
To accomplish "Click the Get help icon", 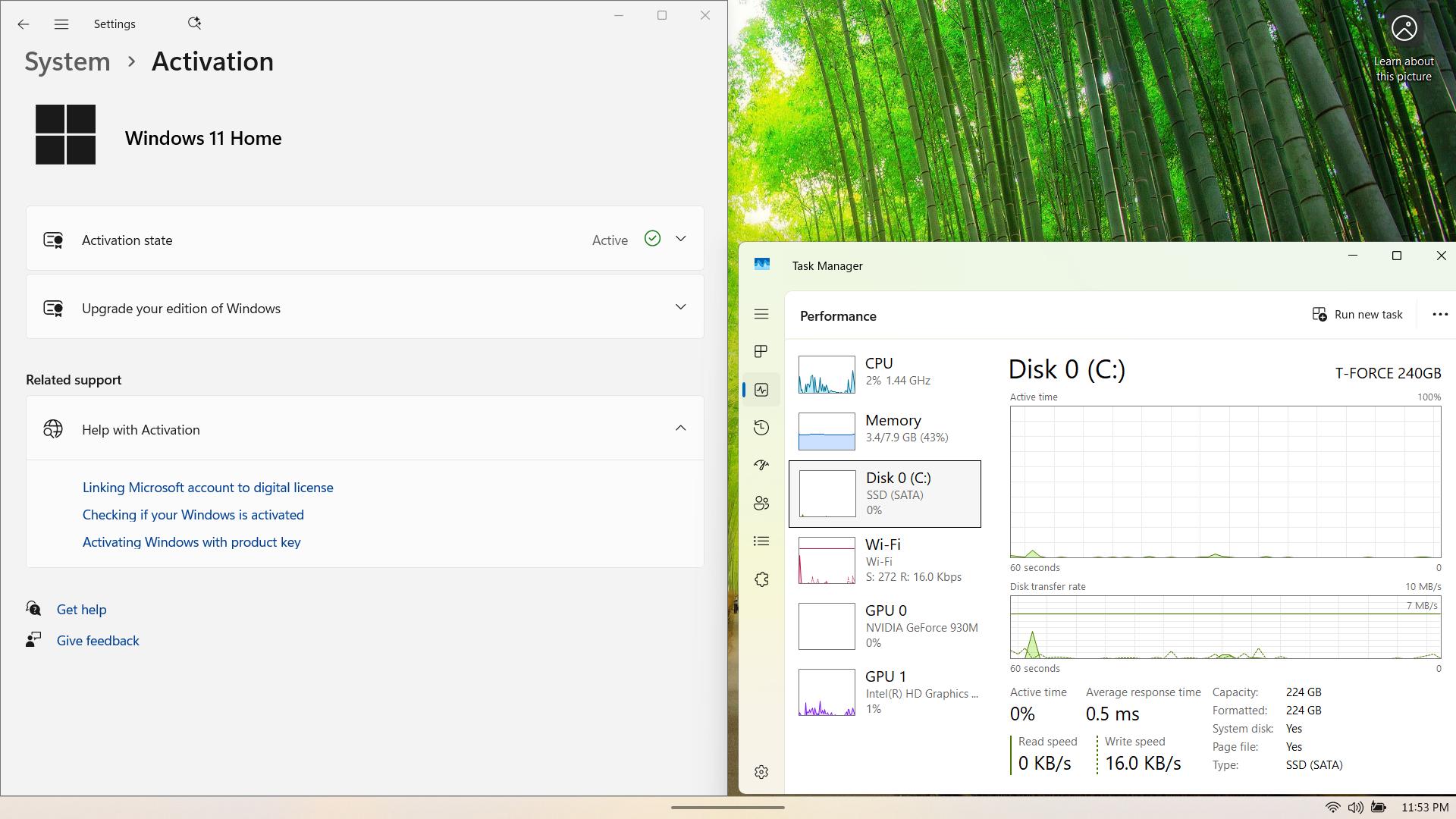I will point(33,609).
